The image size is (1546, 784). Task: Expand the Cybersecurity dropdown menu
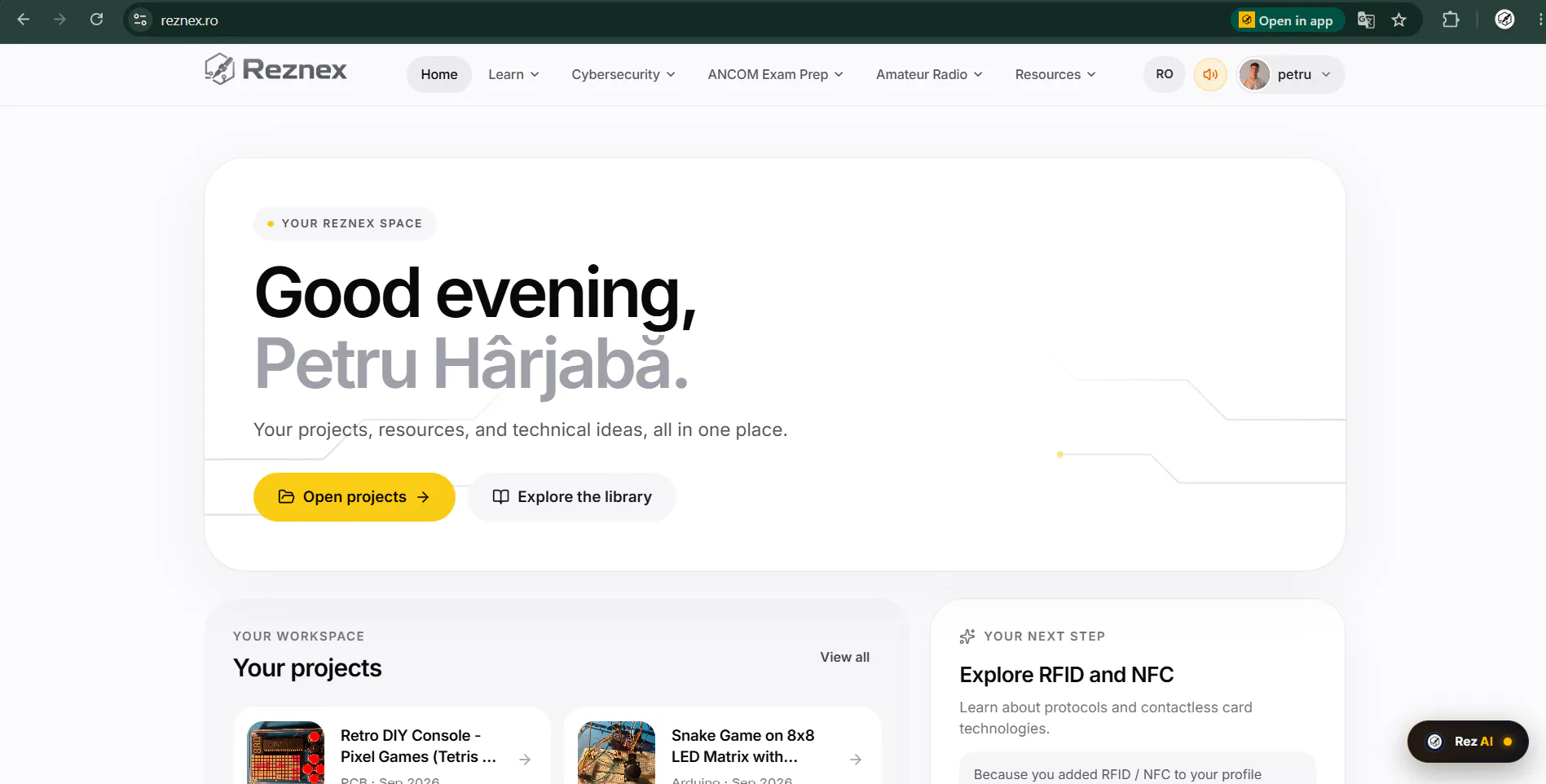[623, 74]
